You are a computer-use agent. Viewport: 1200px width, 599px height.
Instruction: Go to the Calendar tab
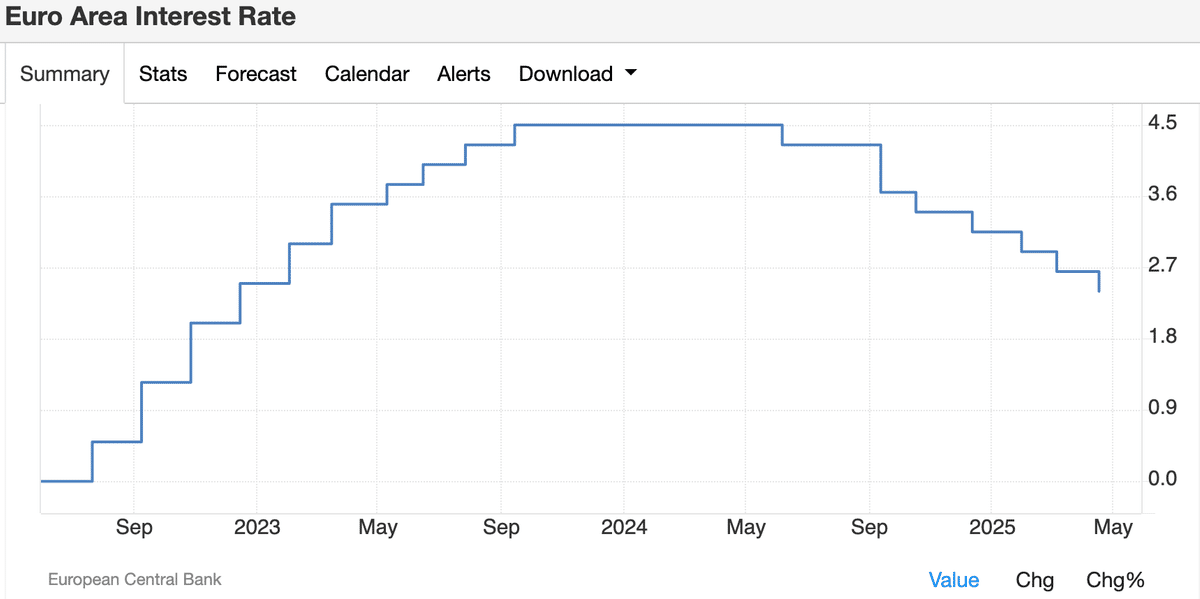(367, 74)
